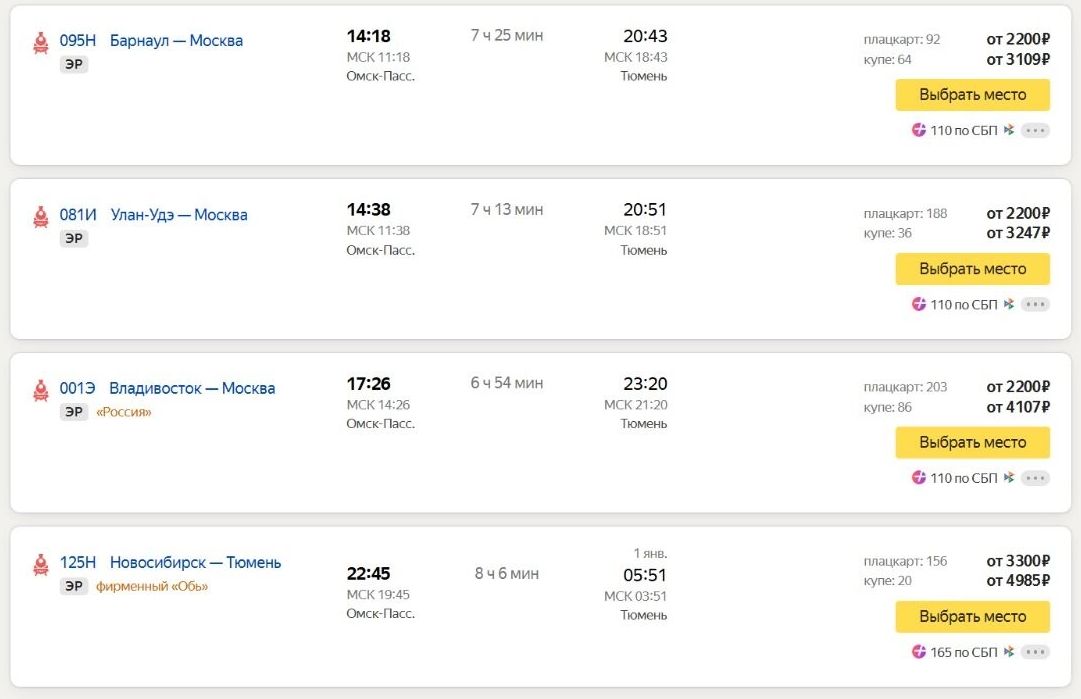Choose a seat on the Новосибирск — Тюмень train
Screen dimensions: 1081x699
972,617
